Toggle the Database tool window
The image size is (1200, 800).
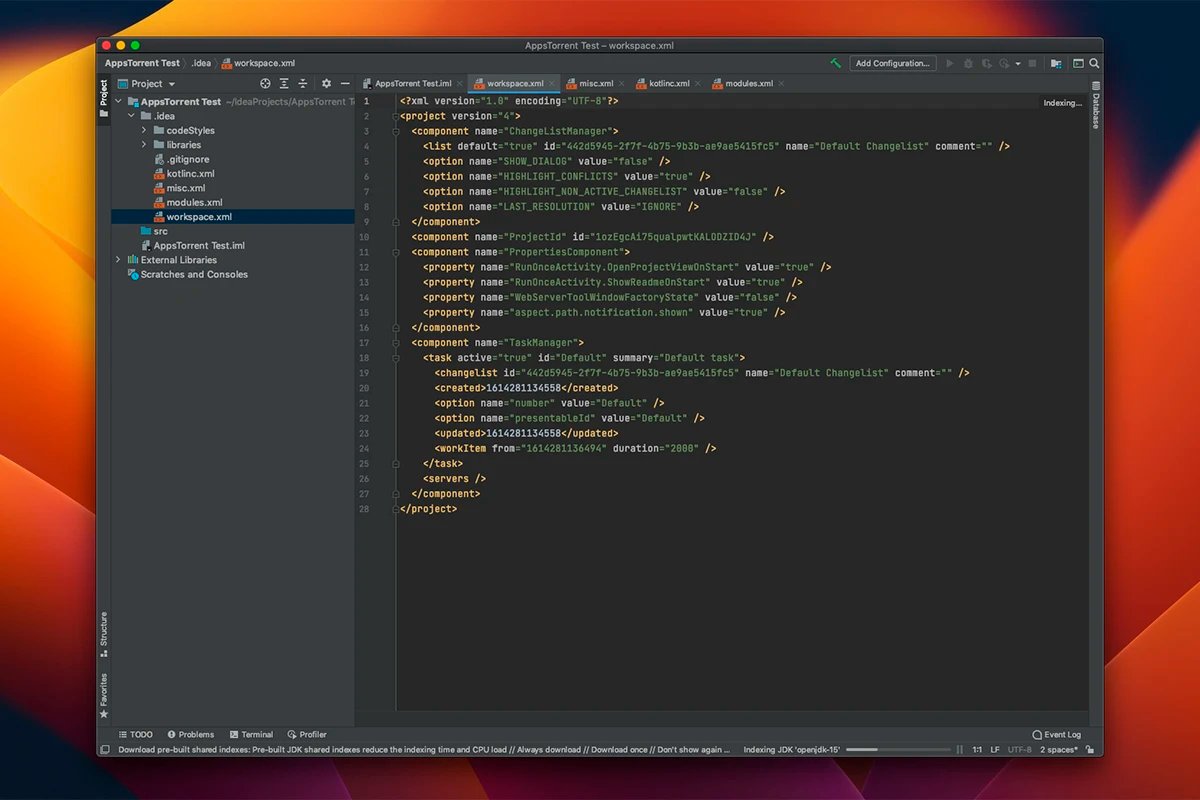[1095, 106]
